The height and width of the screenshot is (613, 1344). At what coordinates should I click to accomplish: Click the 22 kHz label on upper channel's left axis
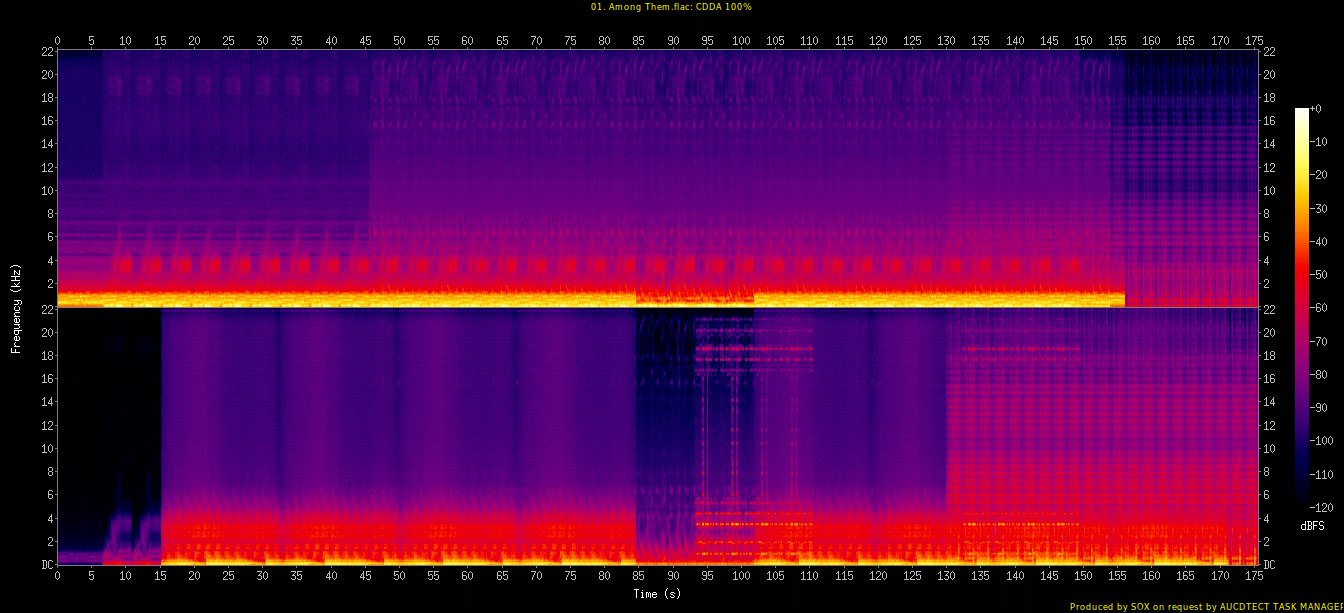point(46,51)
